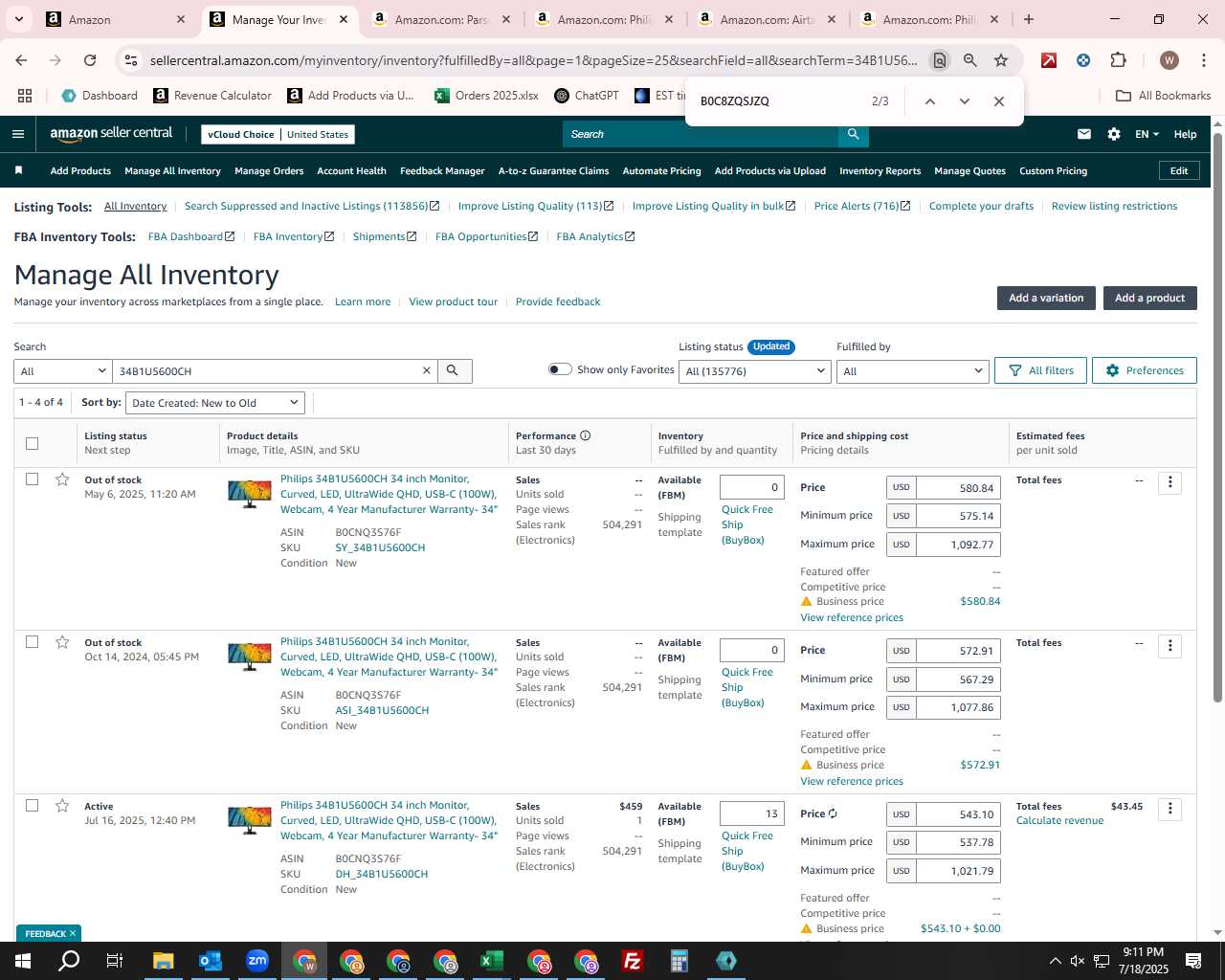This screenshot has height=980, width=1225.
Task: Click the Add a variation button
Action: pyautogui.click(x=1046, y=298)
